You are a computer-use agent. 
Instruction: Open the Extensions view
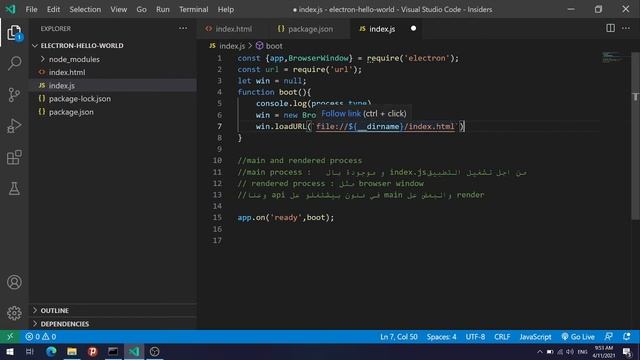(14, 157)
